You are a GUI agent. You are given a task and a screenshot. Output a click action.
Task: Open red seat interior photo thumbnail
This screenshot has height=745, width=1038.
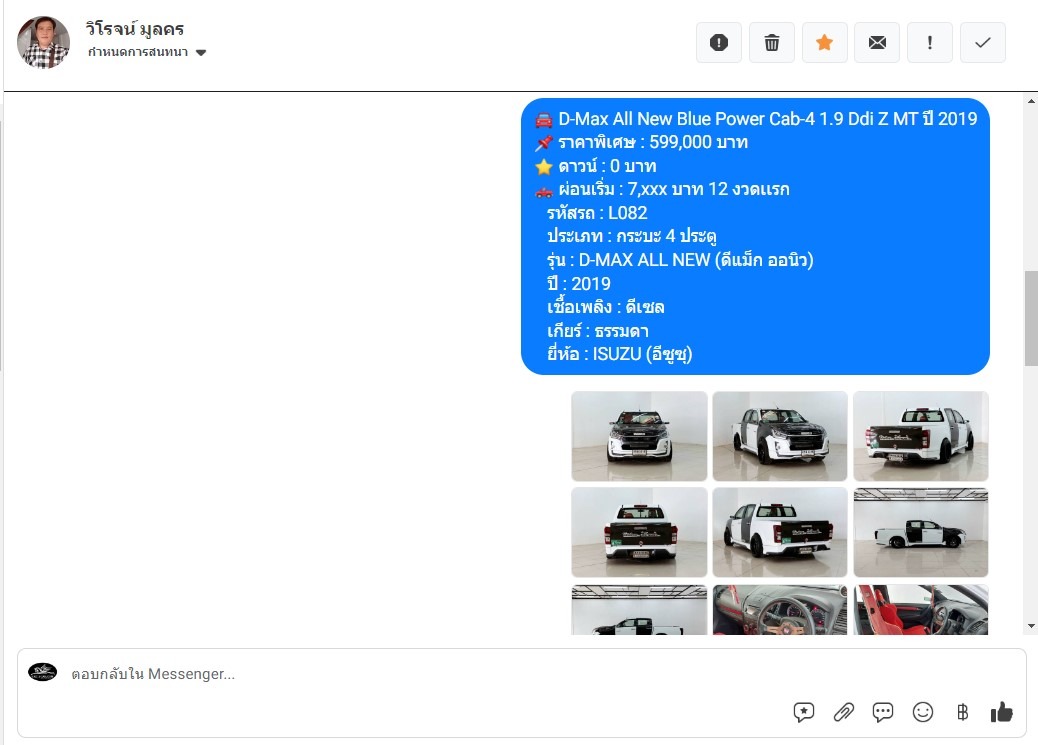click(921, 610)
